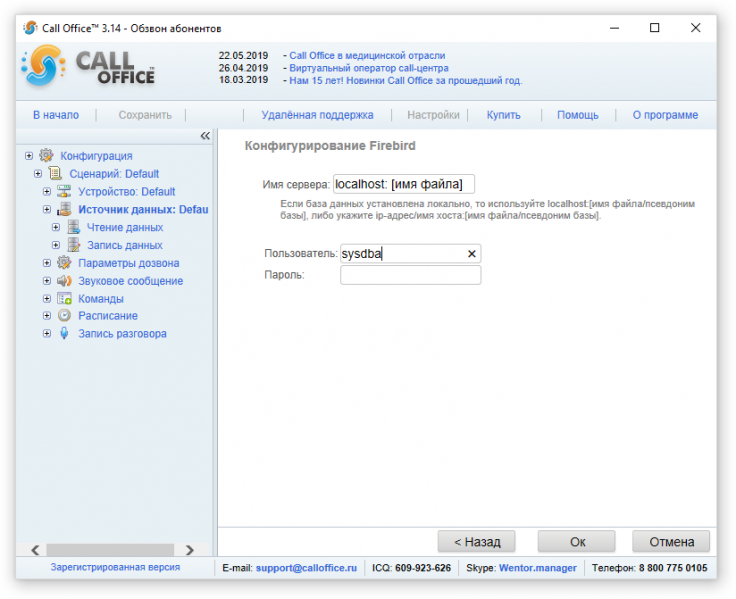This screenshot has width=736, height=599.
Task: Expand the Запись разговора node
Action: coord(46,333)
